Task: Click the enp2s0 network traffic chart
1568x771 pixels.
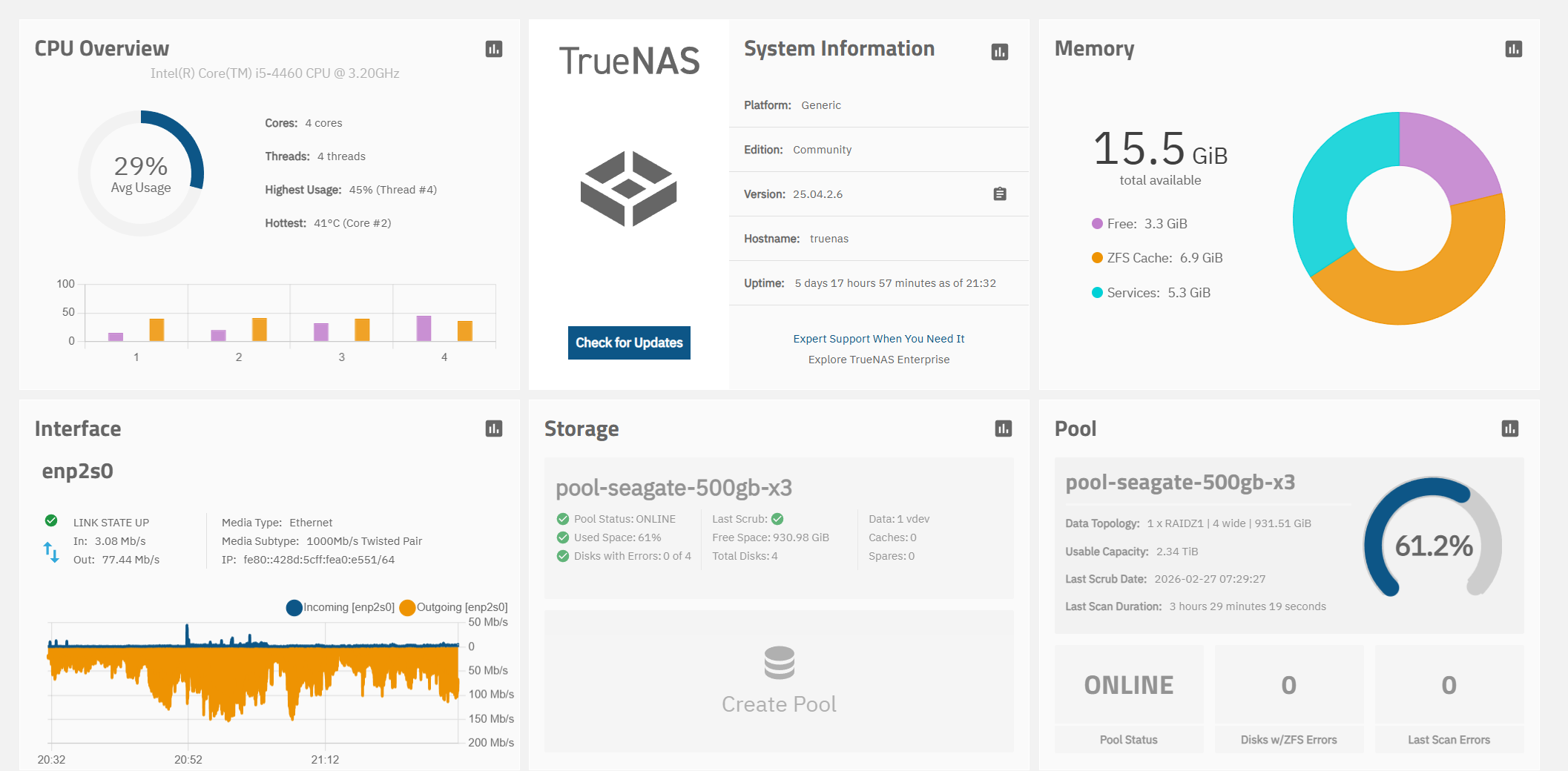Action: pyautogui.click(x=254, y=682)
